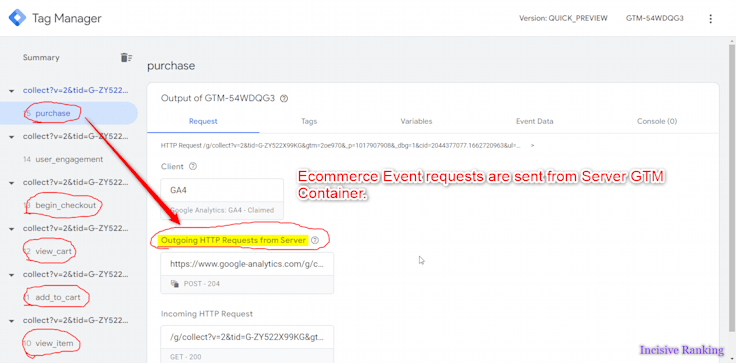The height and width of the screenshot is (363, 736).
Task: Collapse collect group above begin_checkout
Action: (x=11, y=183)
